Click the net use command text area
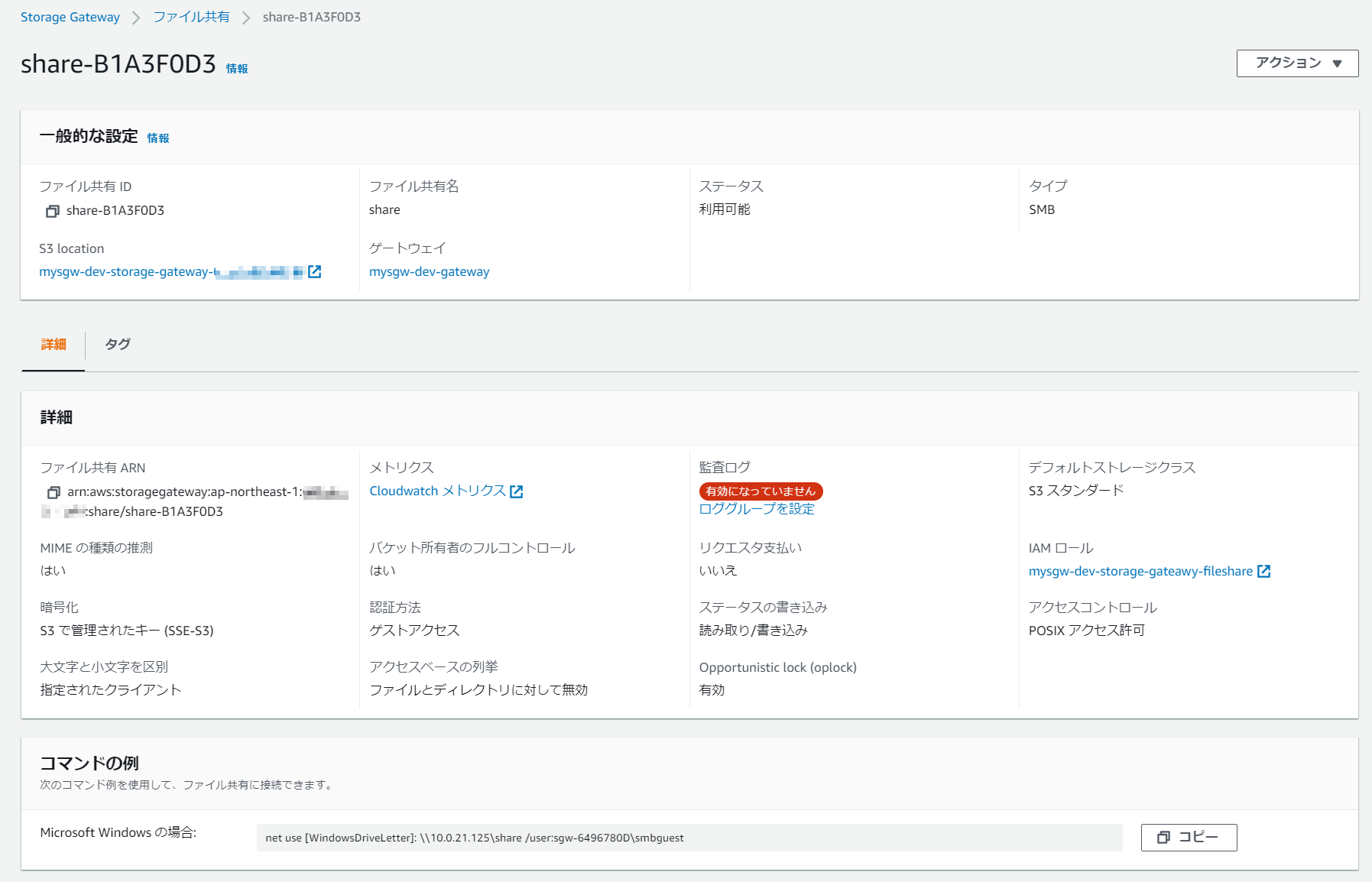 click(688, 838)
